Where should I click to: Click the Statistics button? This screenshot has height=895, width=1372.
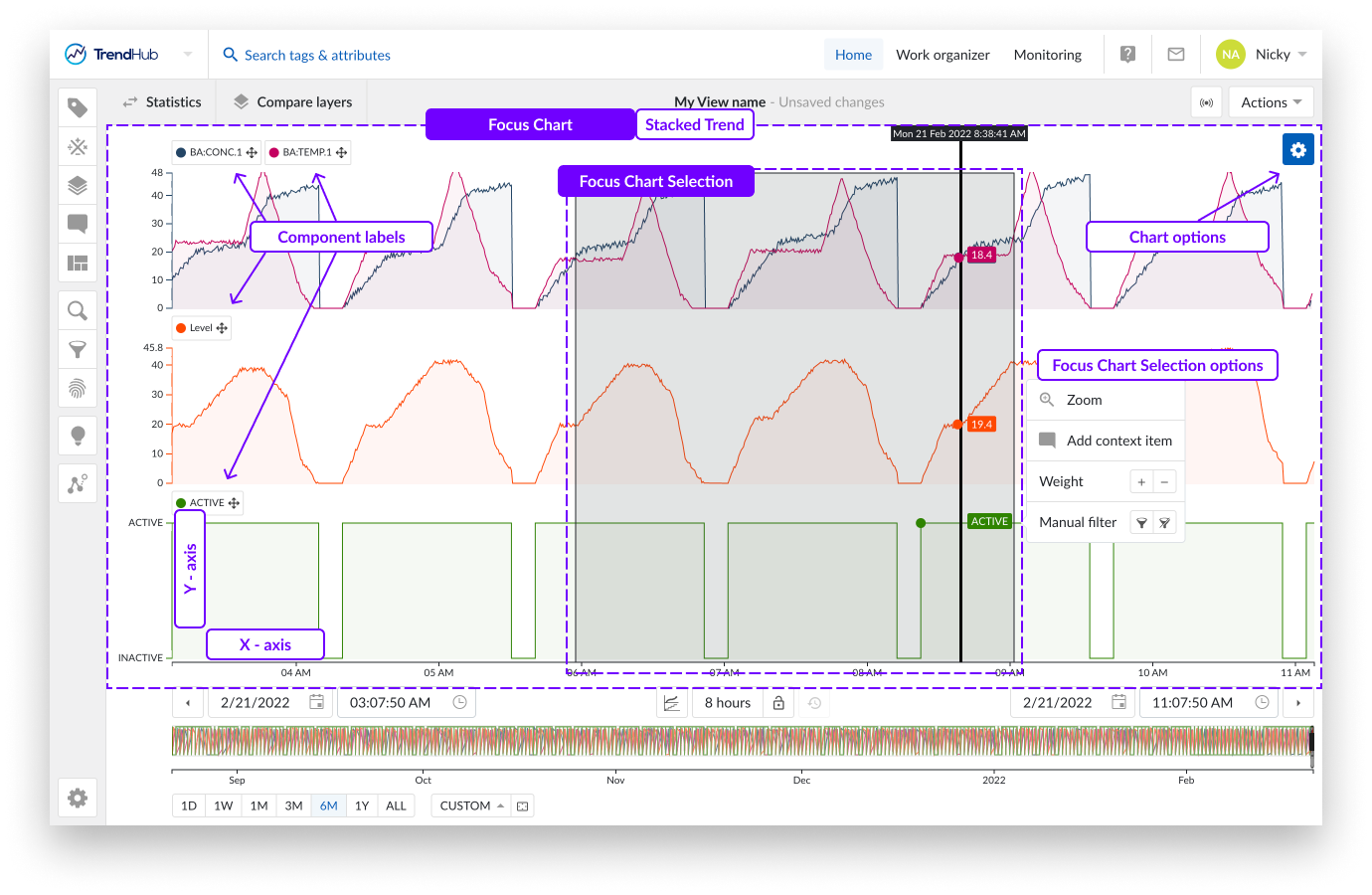(x=162, y=102)
